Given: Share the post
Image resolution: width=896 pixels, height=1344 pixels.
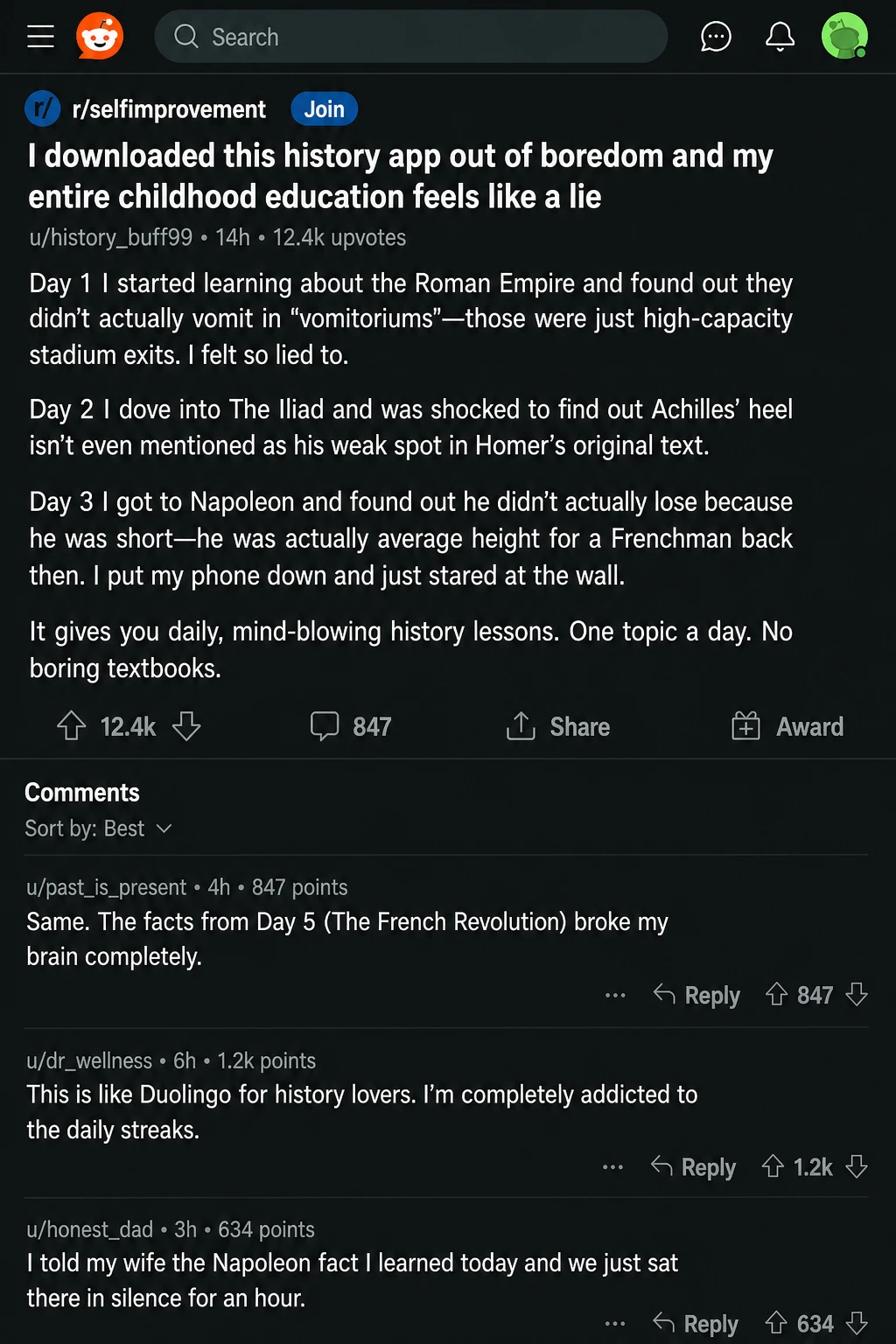Looking at the screenshot, I should tap(558, 726).
